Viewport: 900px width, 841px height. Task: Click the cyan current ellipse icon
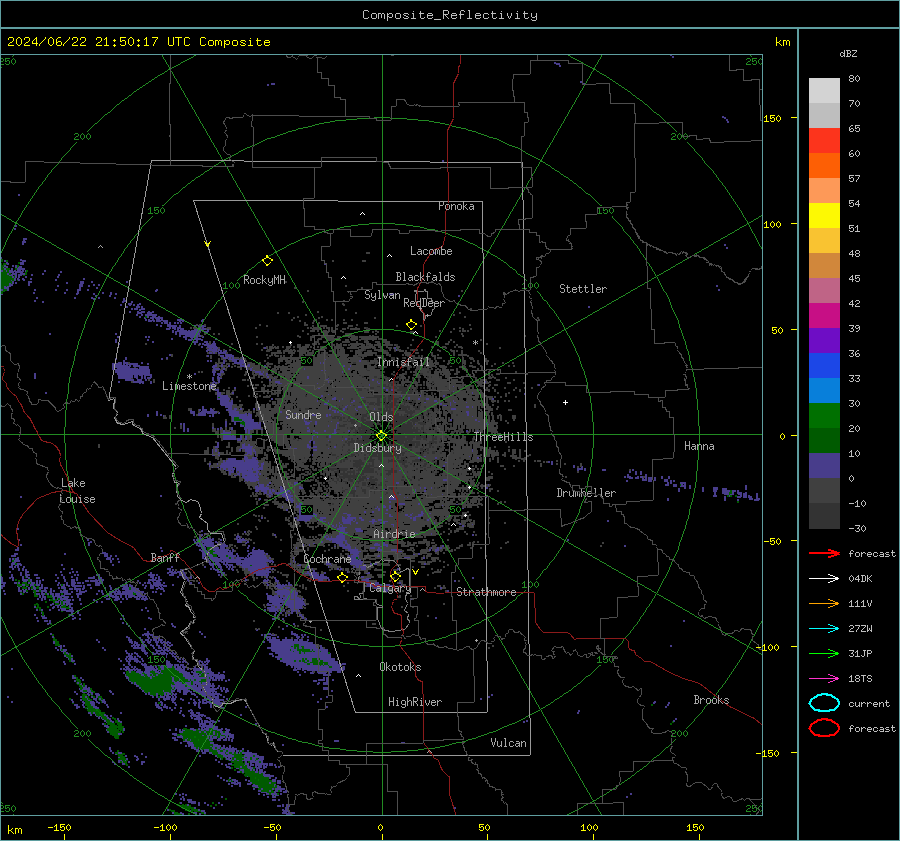coord(824,703)
